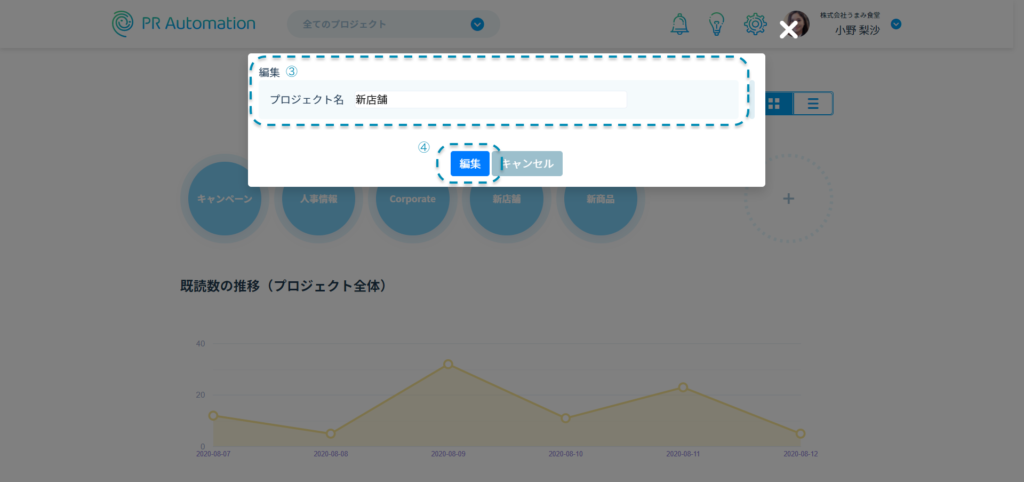Close the dialog with the X icon
Viewport: 1024px width, 482px height.
tap(789, 30)
